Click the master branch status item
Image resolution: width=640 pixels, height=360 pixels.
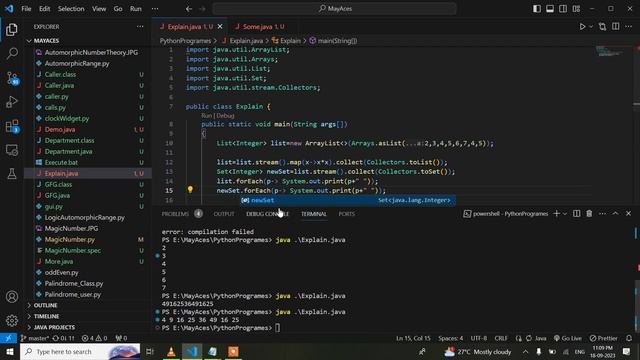[35, 338]
